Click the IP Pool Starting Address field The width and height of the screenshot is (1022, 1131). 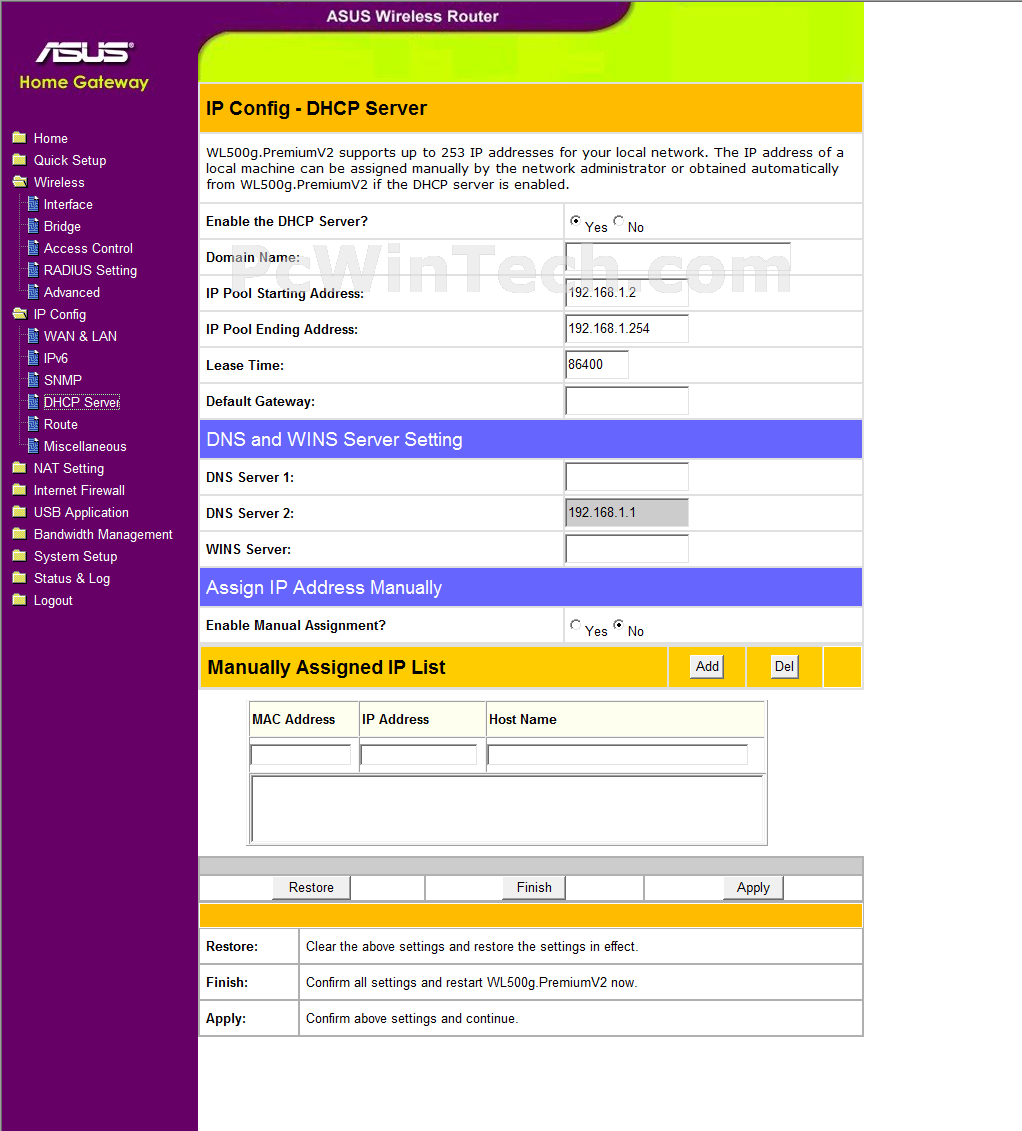pos(627,292)
